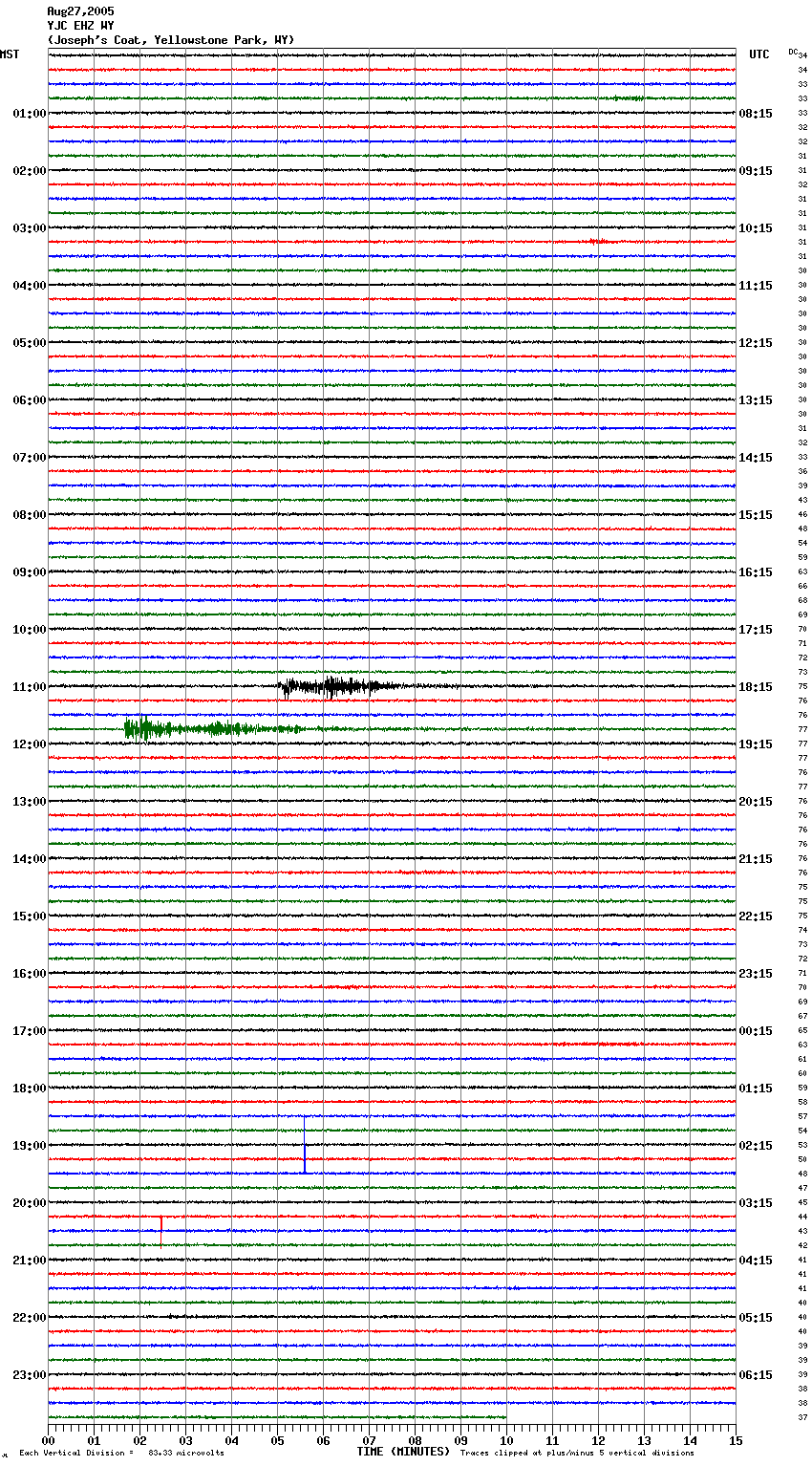Select the 17:00 MST row label

tap(30, 1031)
